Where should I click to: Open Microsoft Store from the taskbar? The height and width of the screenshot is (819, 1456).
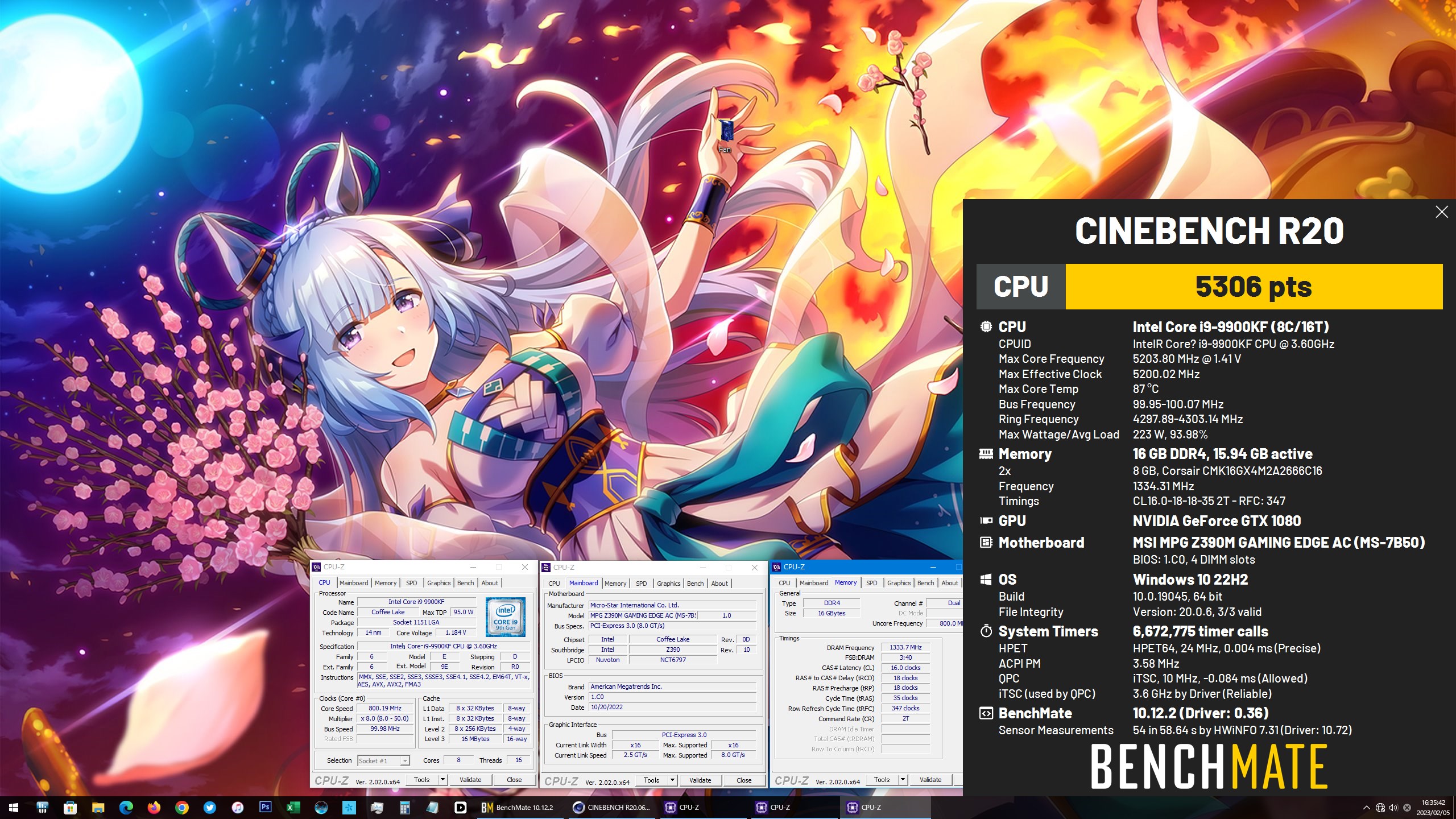pyautogui.click(x=70, y=807)
